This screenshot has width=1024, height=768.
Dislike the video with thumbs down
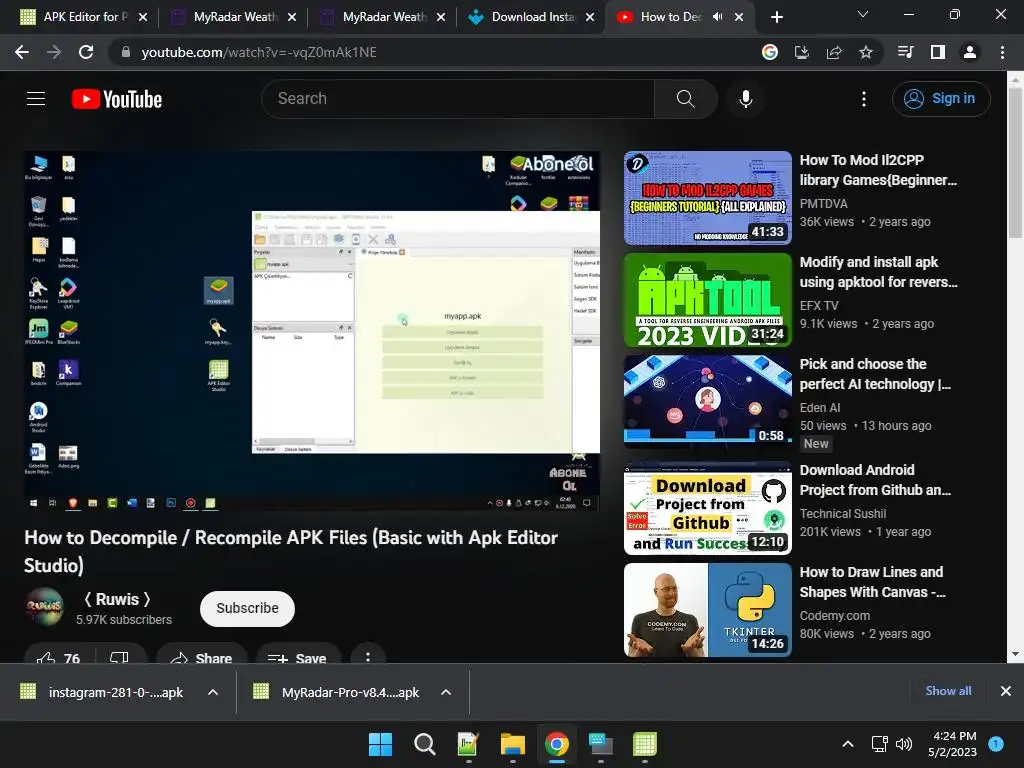click(x=120, y=655)
